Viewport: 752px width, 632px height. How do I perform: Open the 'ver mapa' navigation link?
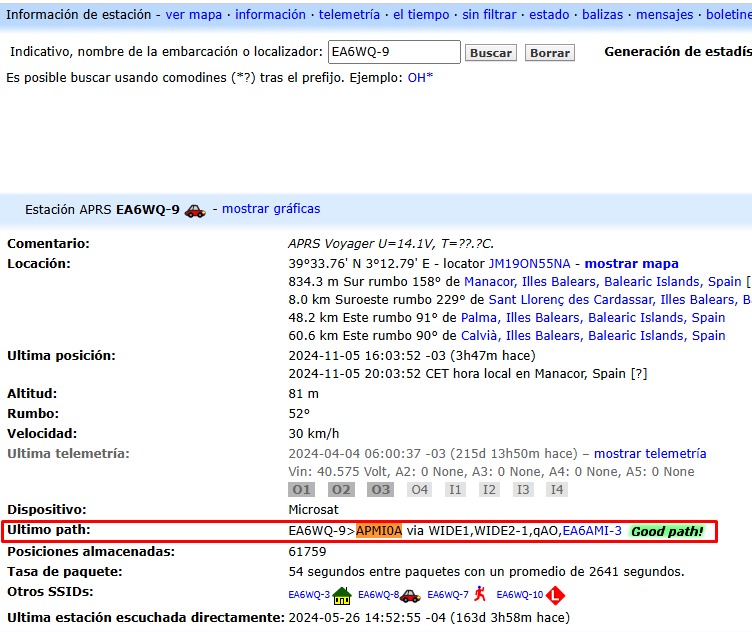pos(194,15)
